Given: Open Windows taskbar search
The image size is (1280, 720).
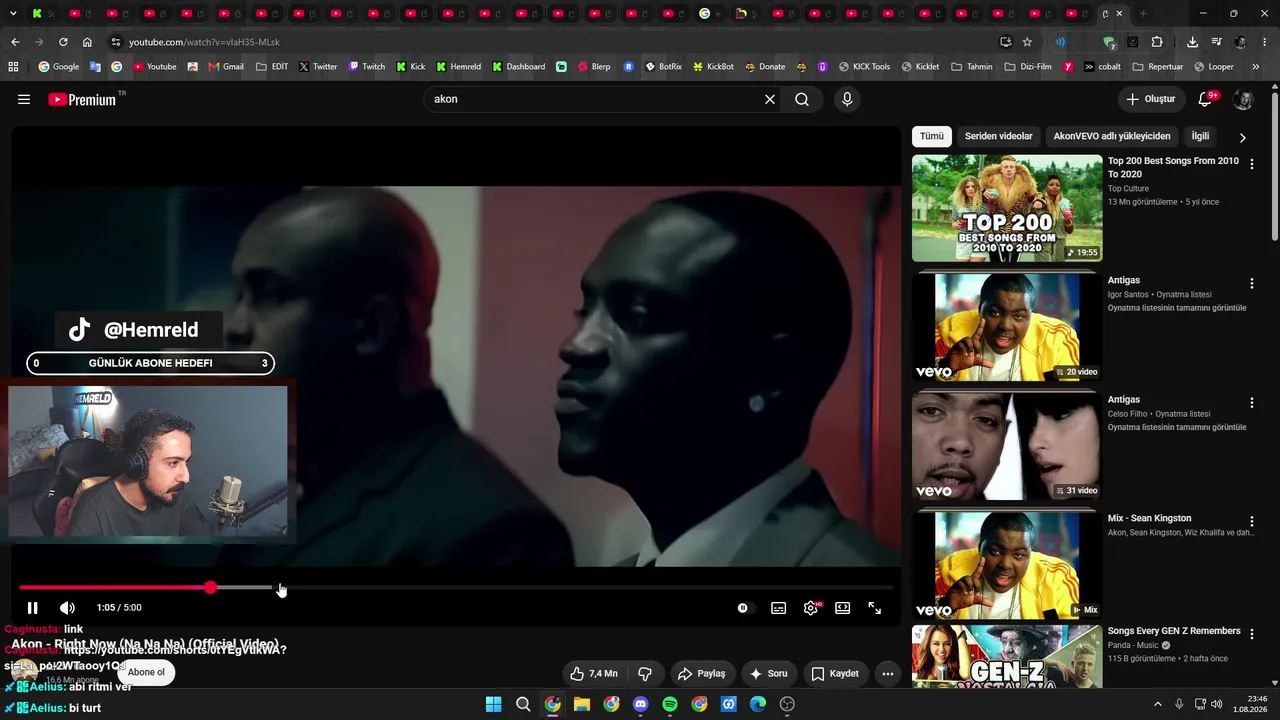Looking at the screenshot, I should coord(523,704).
